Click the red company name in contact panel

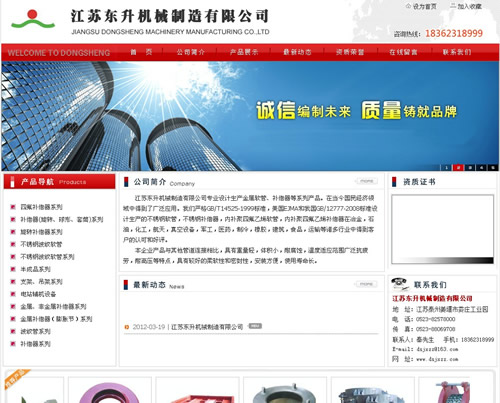point(432,298)
